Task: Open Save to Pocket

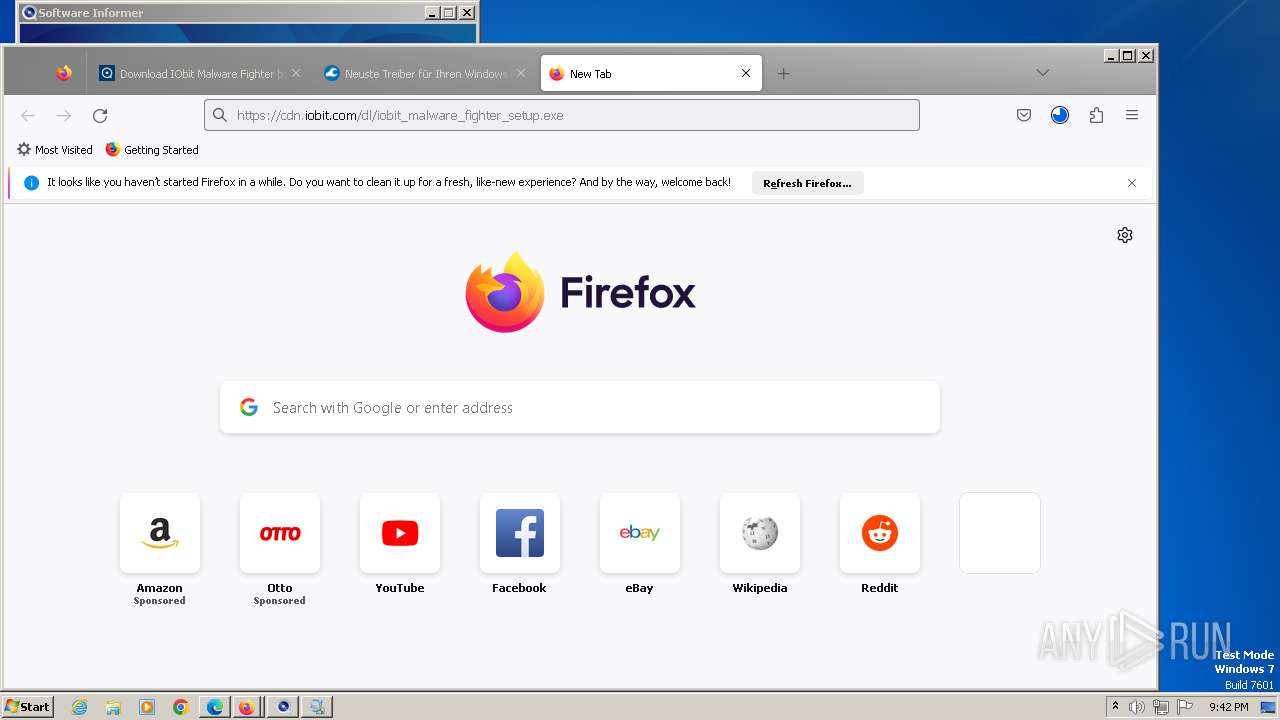Action: pyautogui.click(x=1024, y=115)
